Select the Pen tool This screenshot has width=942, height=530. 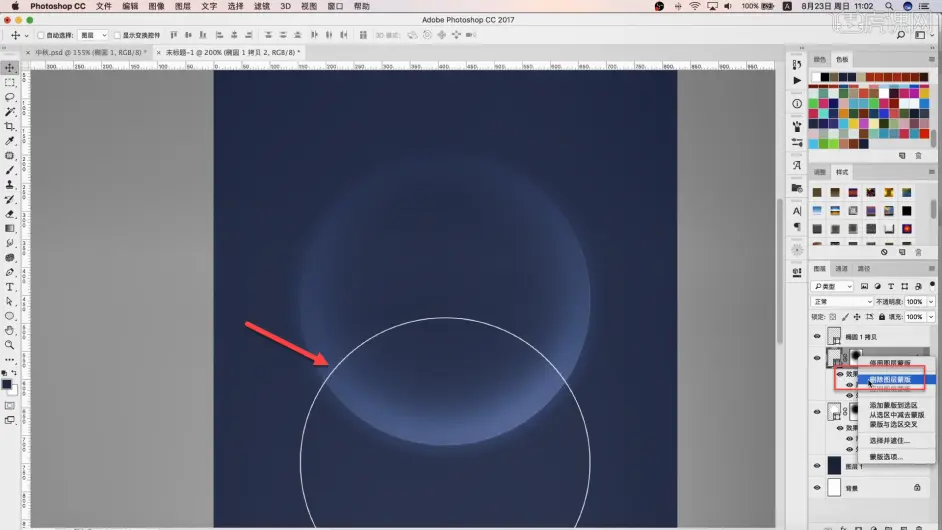coord(10,272)
